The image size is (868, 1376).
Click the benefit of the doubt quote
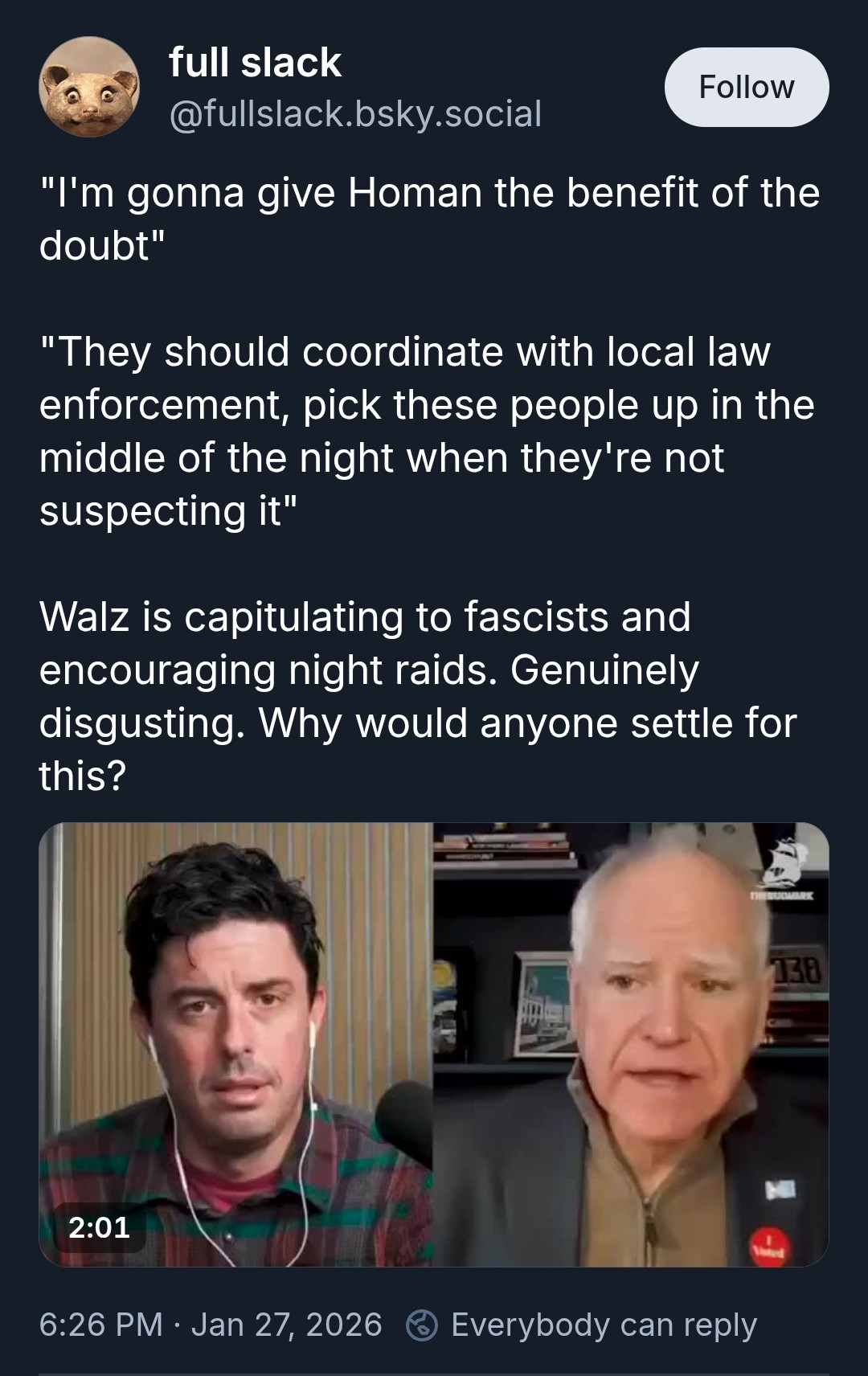pyautogui.click(x=430, y=219)
